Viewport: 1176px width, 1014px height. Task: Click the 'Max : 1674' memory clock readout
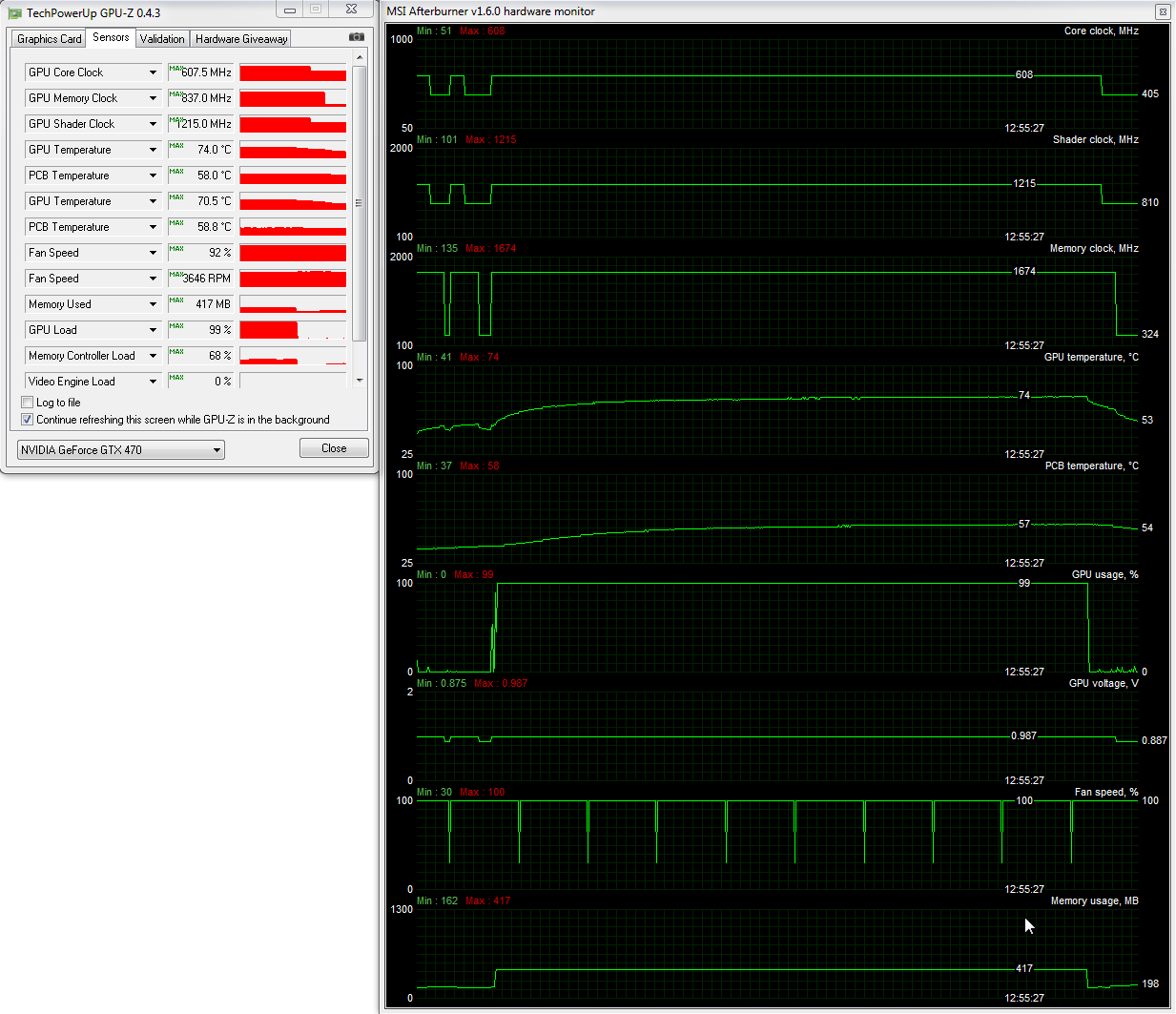[491, 248]
